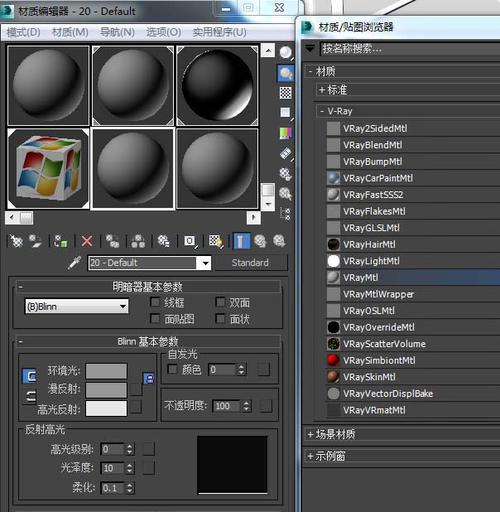This screenshot has width=500, height=512.
Task: Enable the 双面 two-sided checkbox
Action: tap(220, 302)
